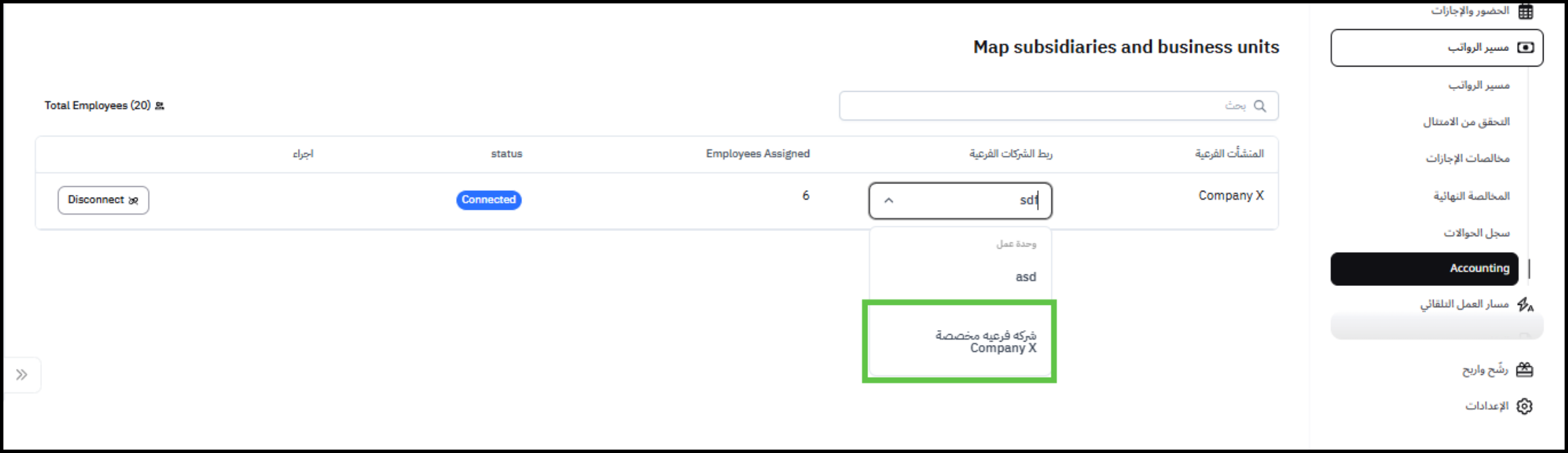Click the people icon beside Total Employees
This screenshot has width=1568, height=453.
160,106
